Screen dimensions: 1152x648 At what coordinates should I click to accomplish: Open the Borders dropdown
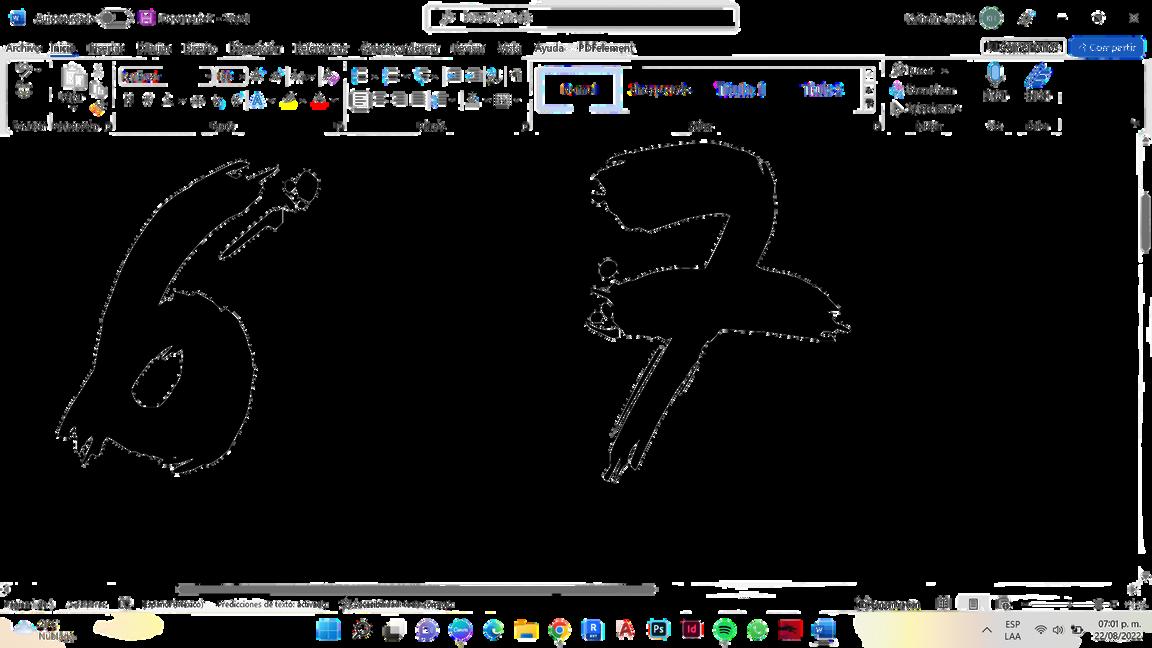tap(516, 100)
